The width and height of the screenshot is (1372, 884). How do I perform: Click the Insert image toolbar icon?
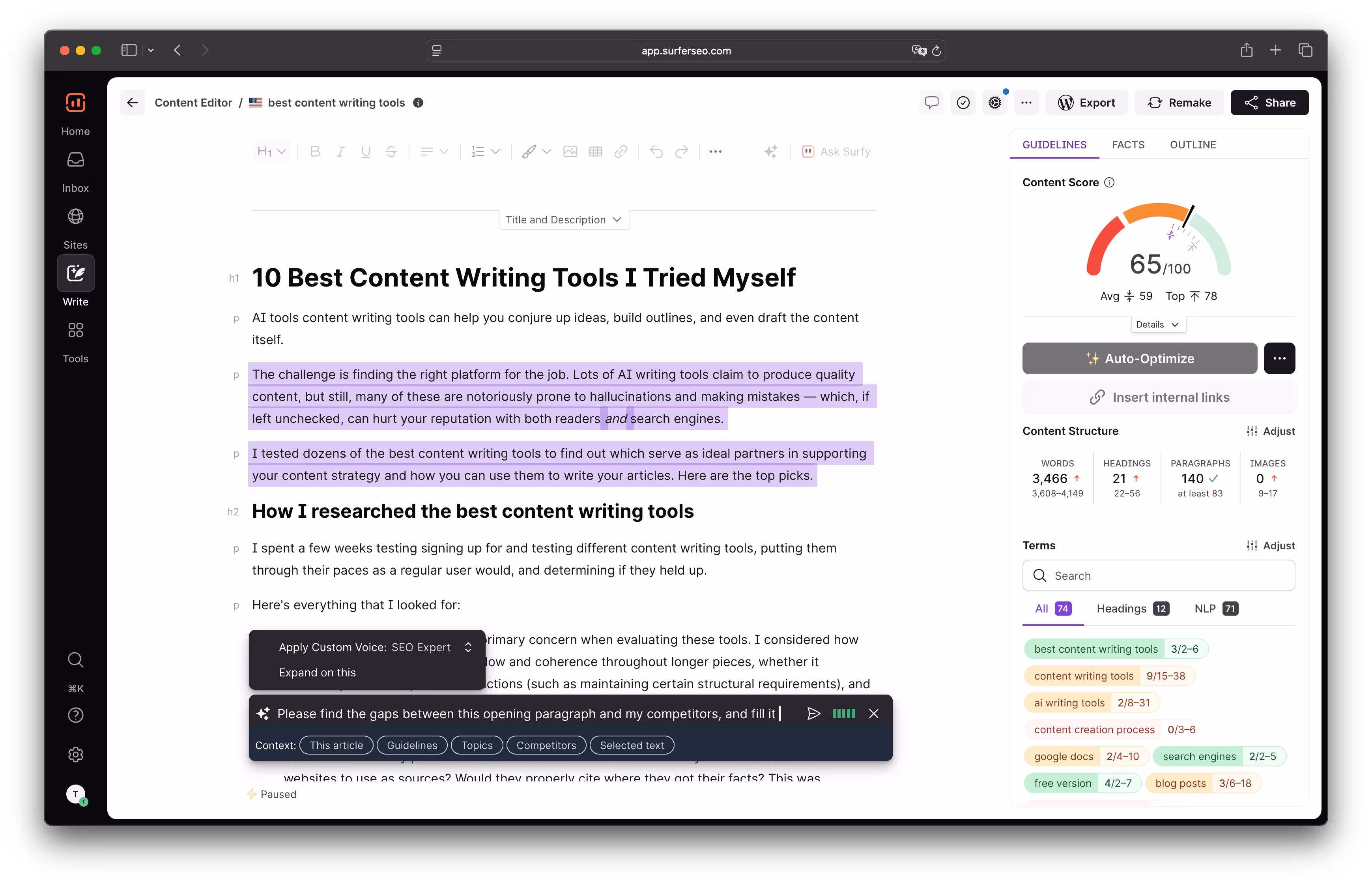[570, 152]
